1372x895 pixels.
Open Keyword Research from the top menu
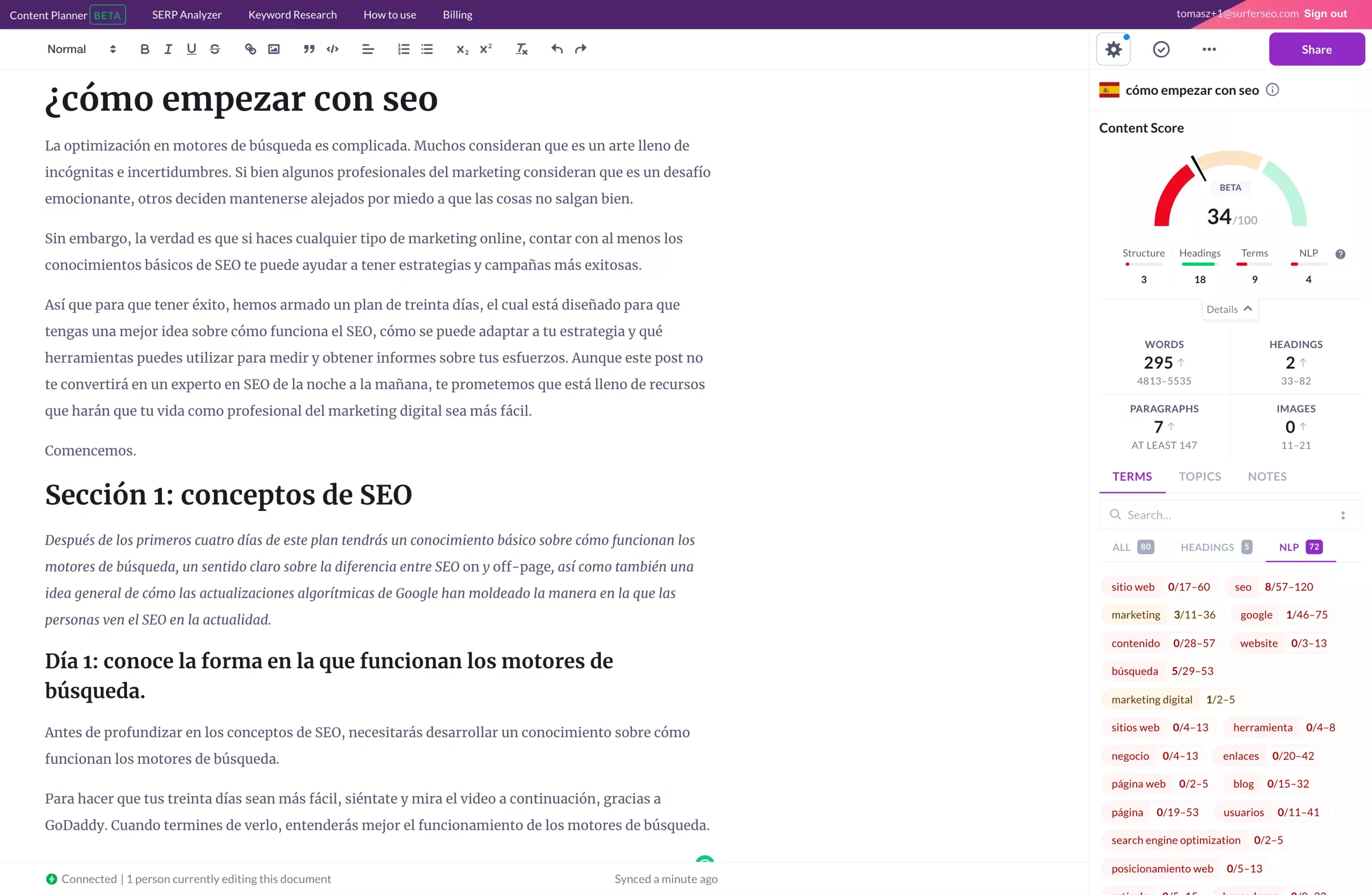point(292,14)
